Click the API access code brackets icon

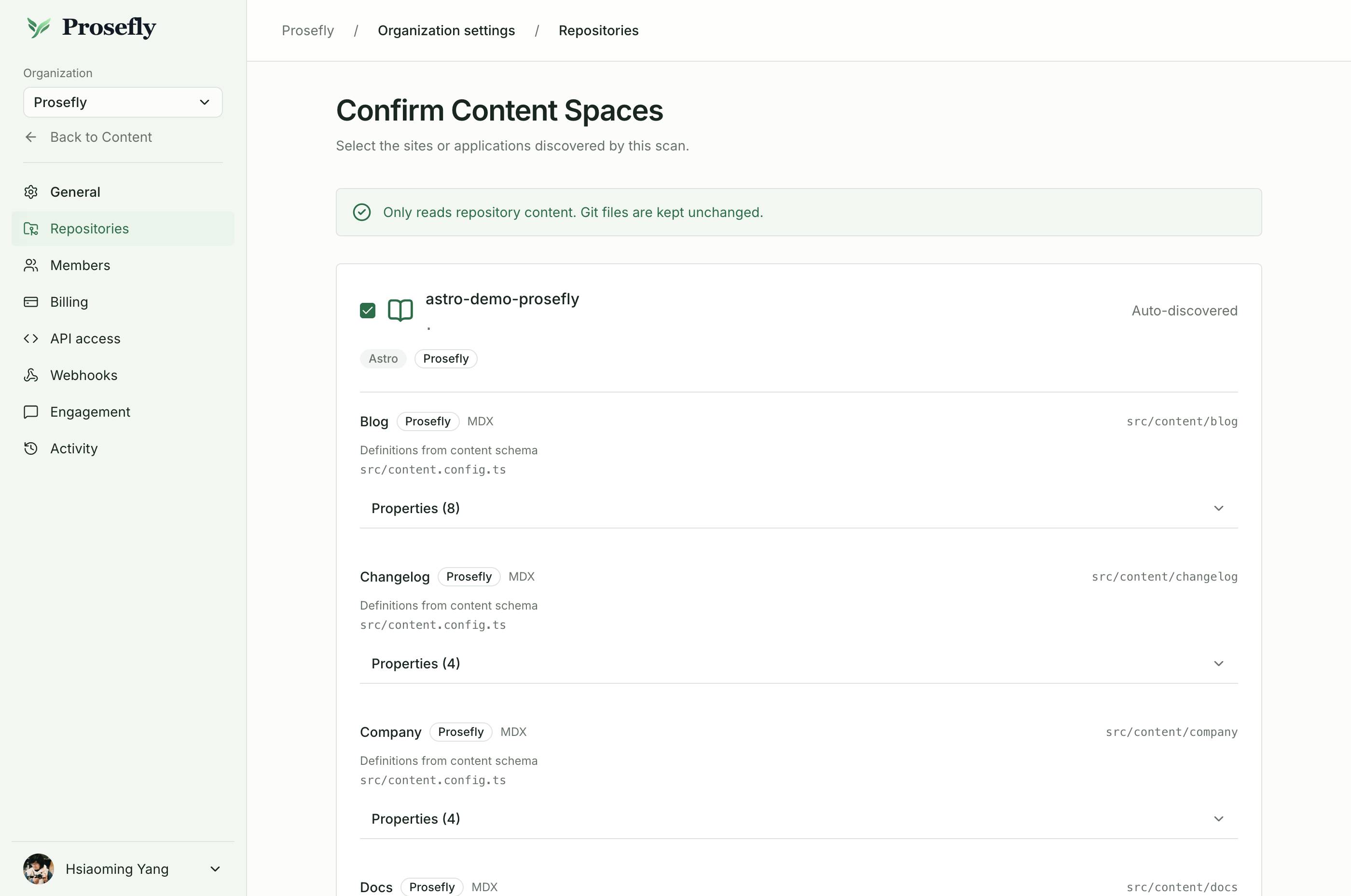pos(31,338)
